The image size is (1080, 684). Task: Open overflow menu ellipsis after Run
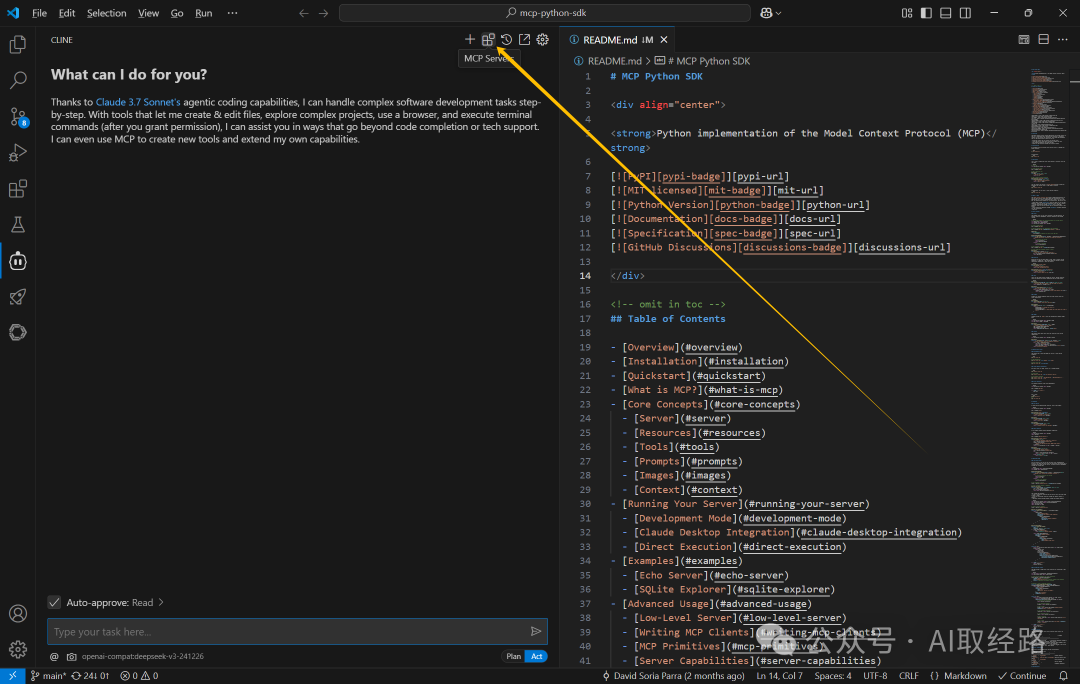tap(233, 13)
